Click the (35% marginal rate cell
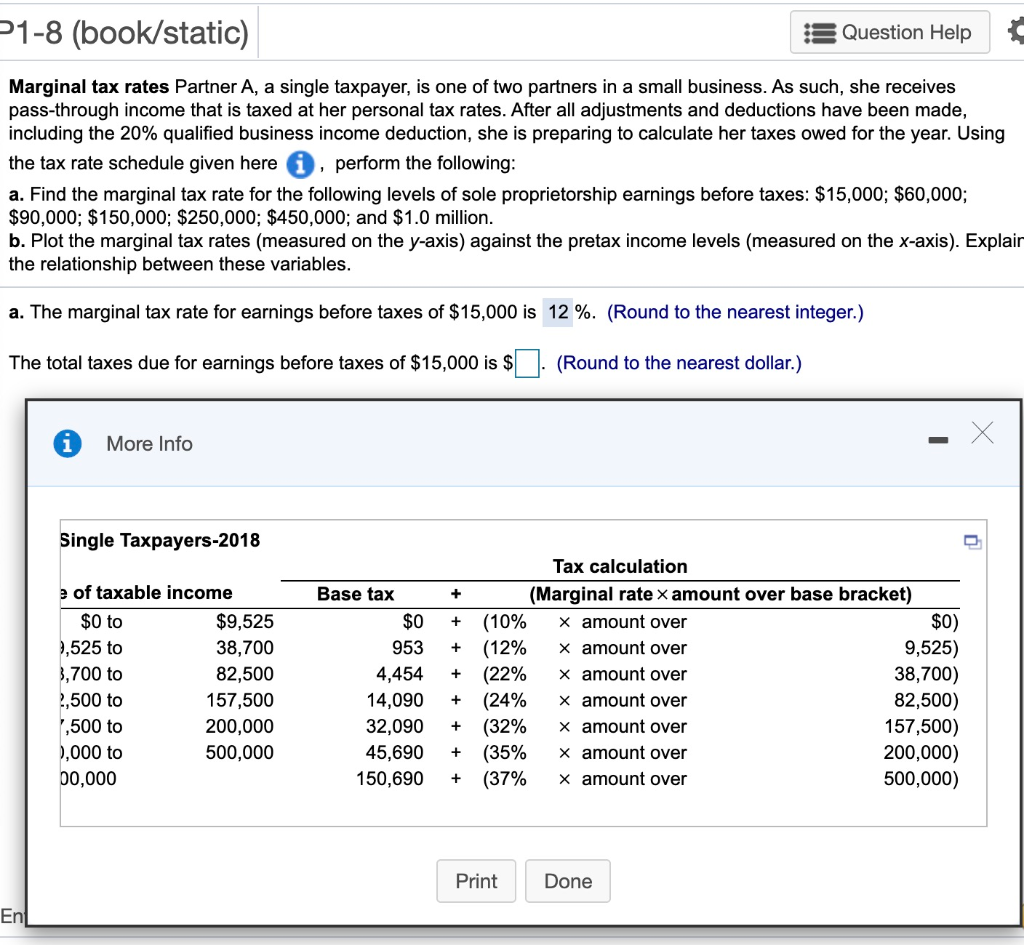The width and height of the screenshot is (1024, 945). pos(504,752)
